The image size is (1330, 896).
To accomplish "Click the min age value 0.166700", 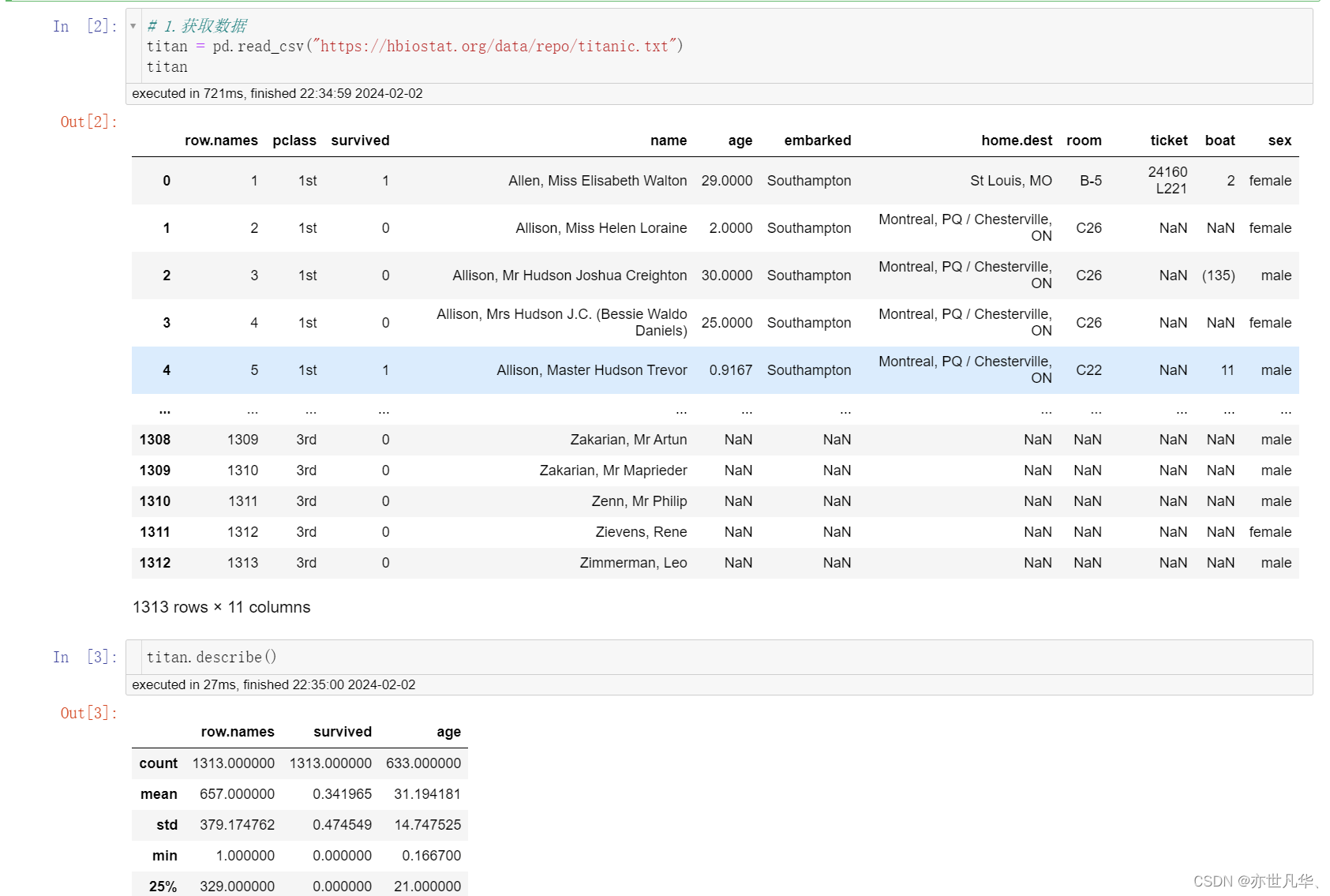I will click(x=431, y=856).
